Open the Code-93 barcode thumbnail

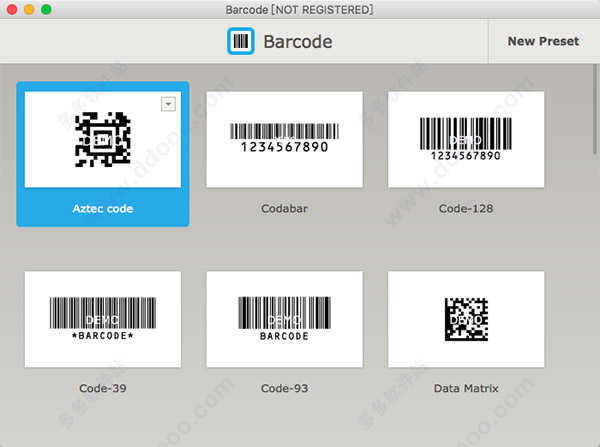284,320
